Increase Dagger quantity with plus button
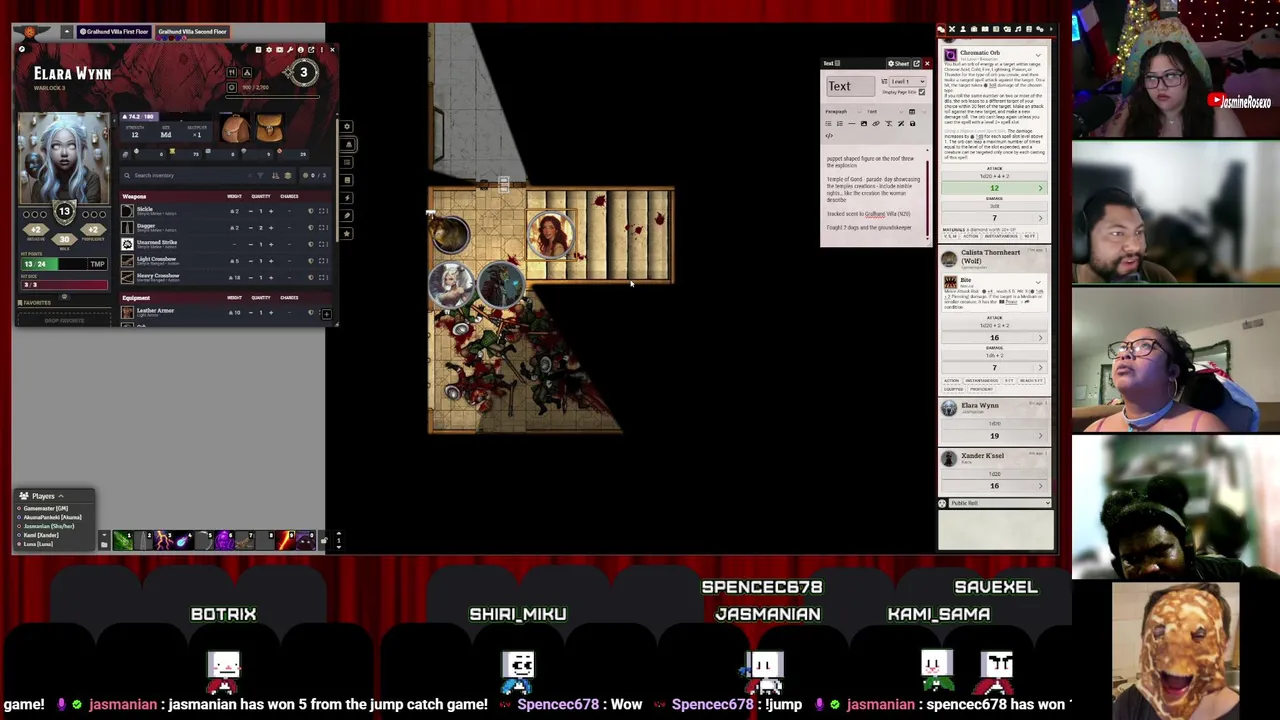 [271, 228]
